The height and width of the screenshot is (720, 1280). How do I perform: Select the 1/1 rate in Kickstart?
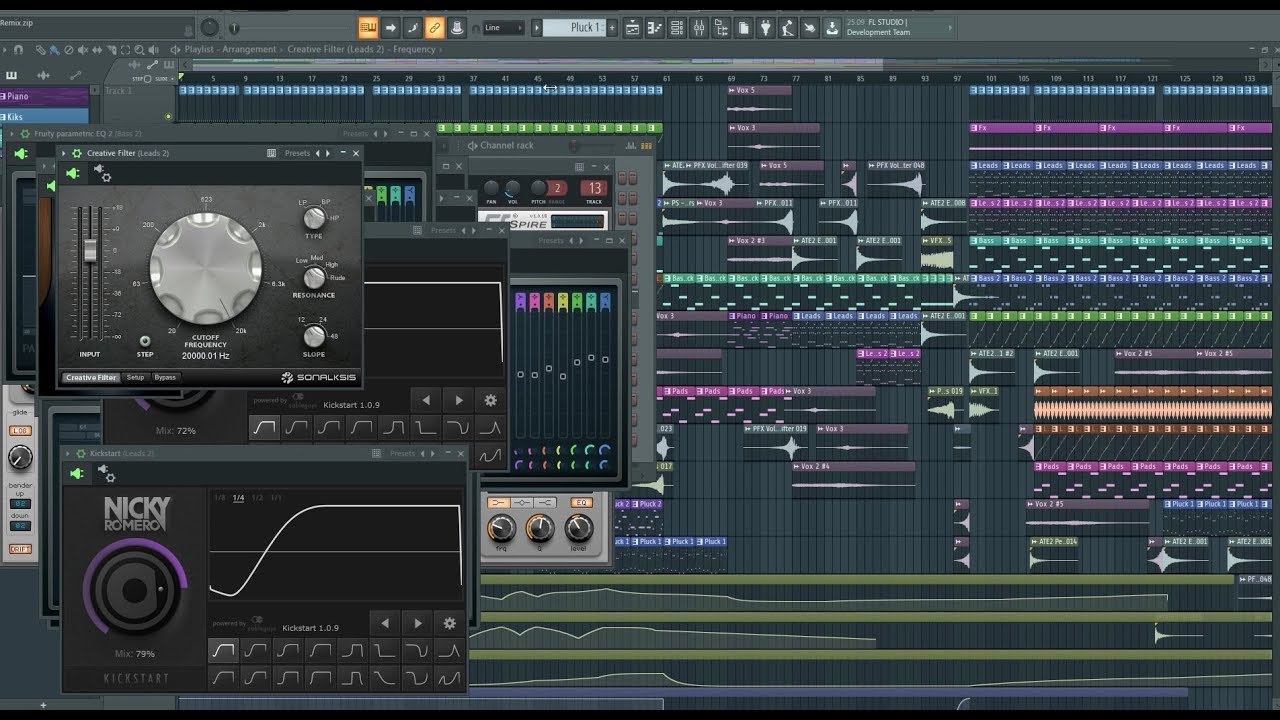point(275,497)
